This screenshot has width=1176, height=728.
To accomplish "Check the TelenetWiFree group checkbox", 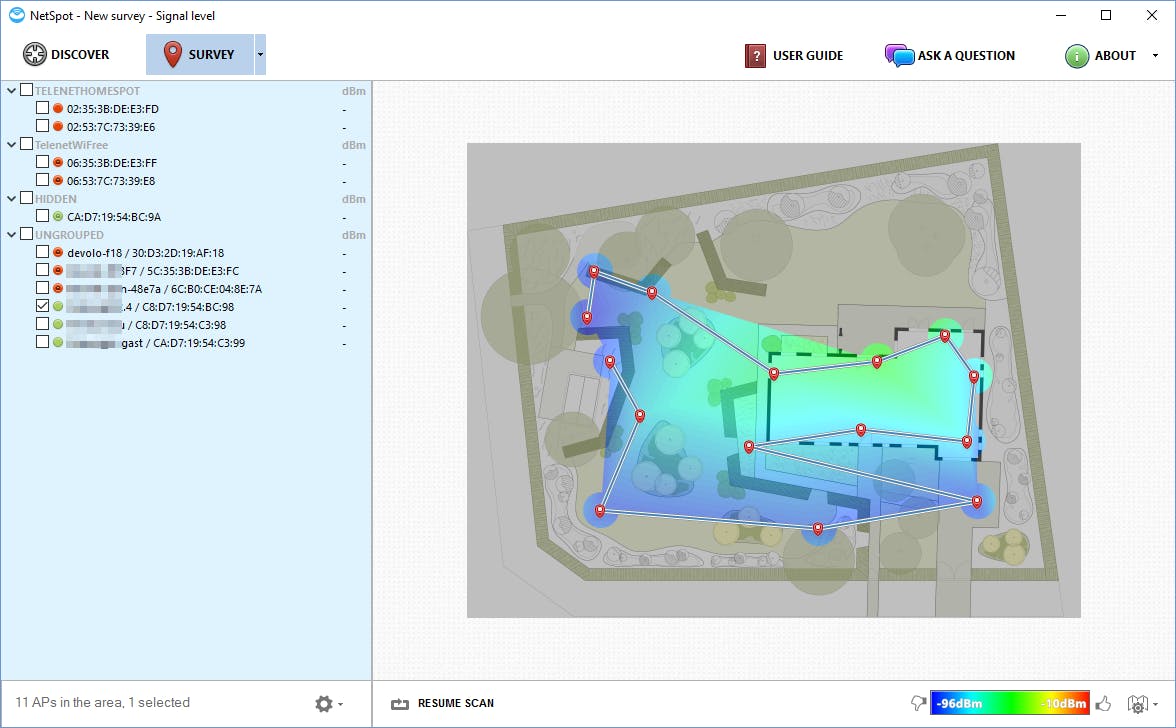I will 26,144.
